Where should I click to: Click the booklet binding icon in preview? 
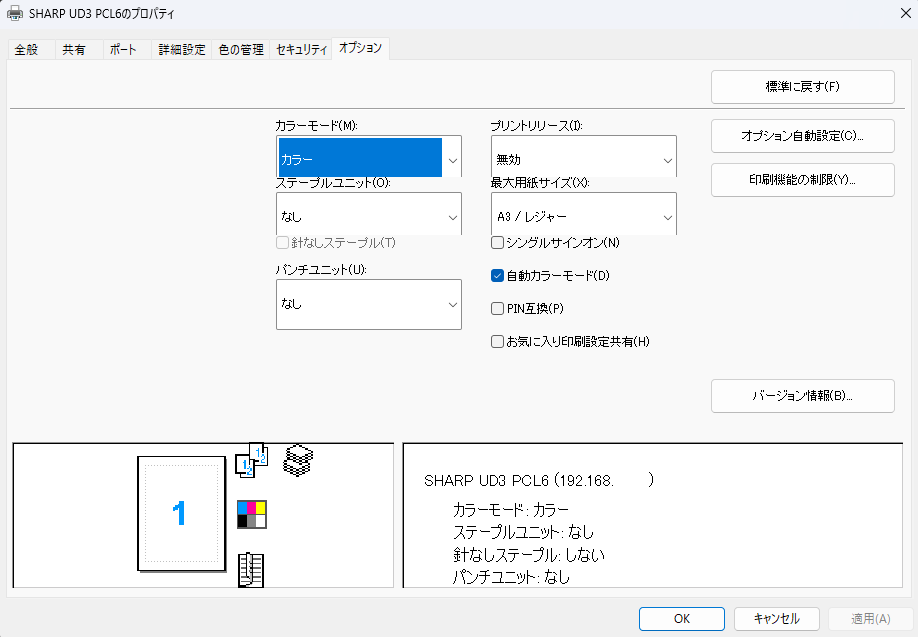pyautogui.click(x=251, y=570)
